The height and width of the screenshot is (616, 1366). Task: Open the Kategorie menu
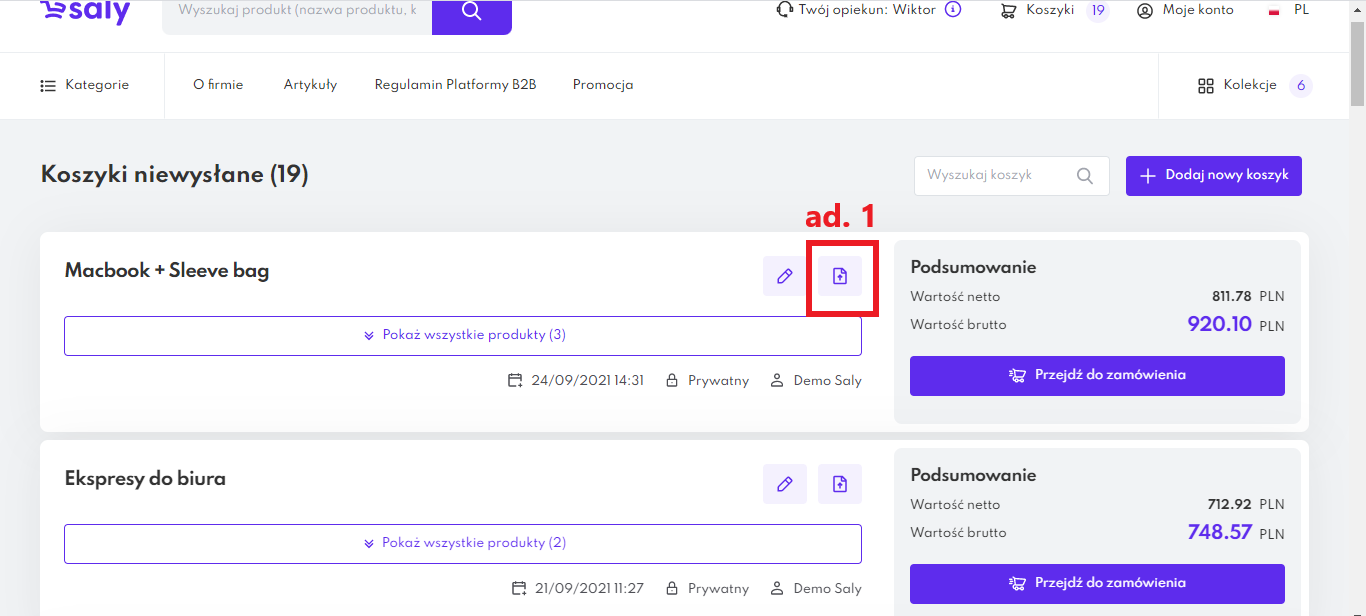(x=85, y=85)
